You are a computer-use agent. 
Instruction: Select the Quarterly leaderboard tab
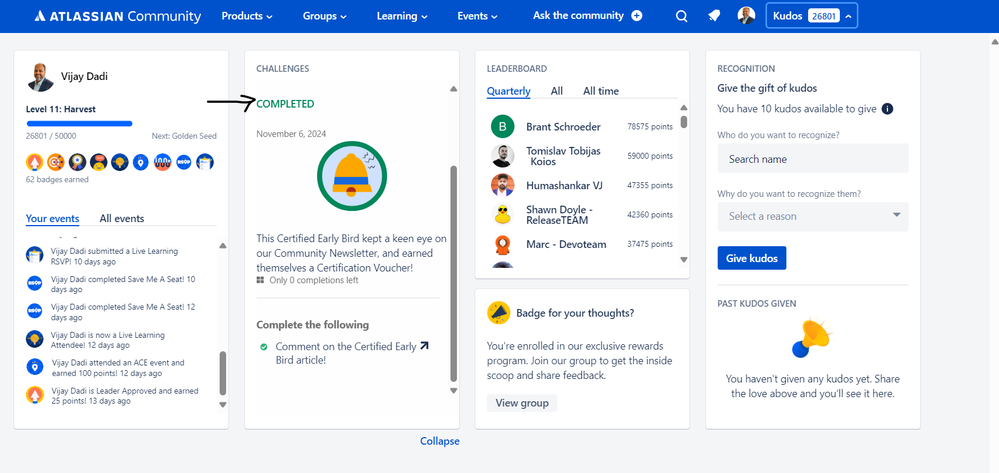pos(508,91)
